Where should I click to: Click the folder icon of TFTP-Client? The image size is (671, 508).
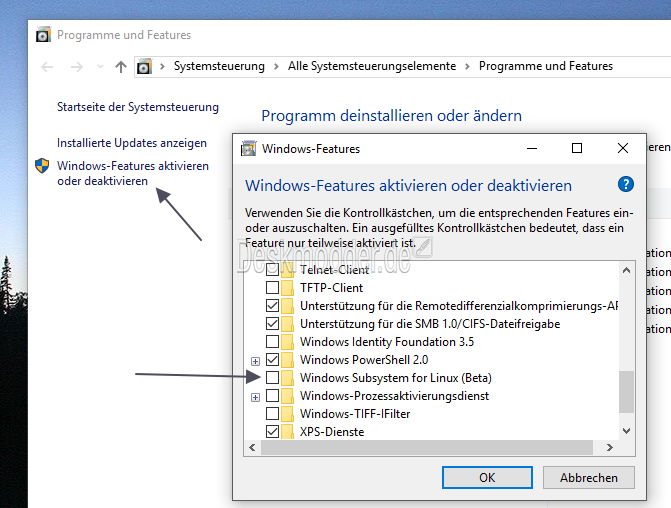288,288
